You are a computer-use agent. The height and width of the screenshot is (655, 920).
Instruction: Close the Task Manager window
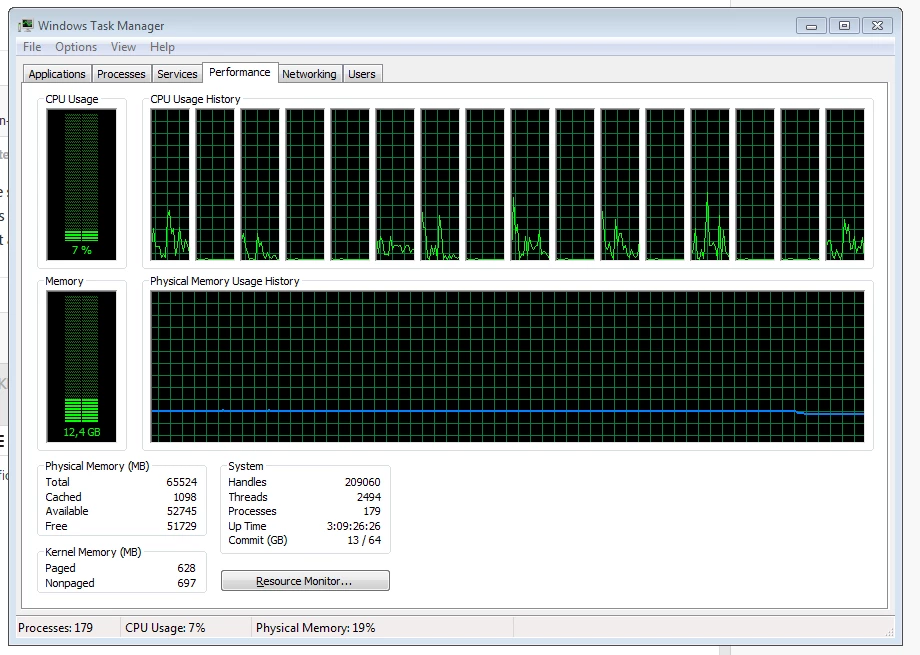(877, 26)
